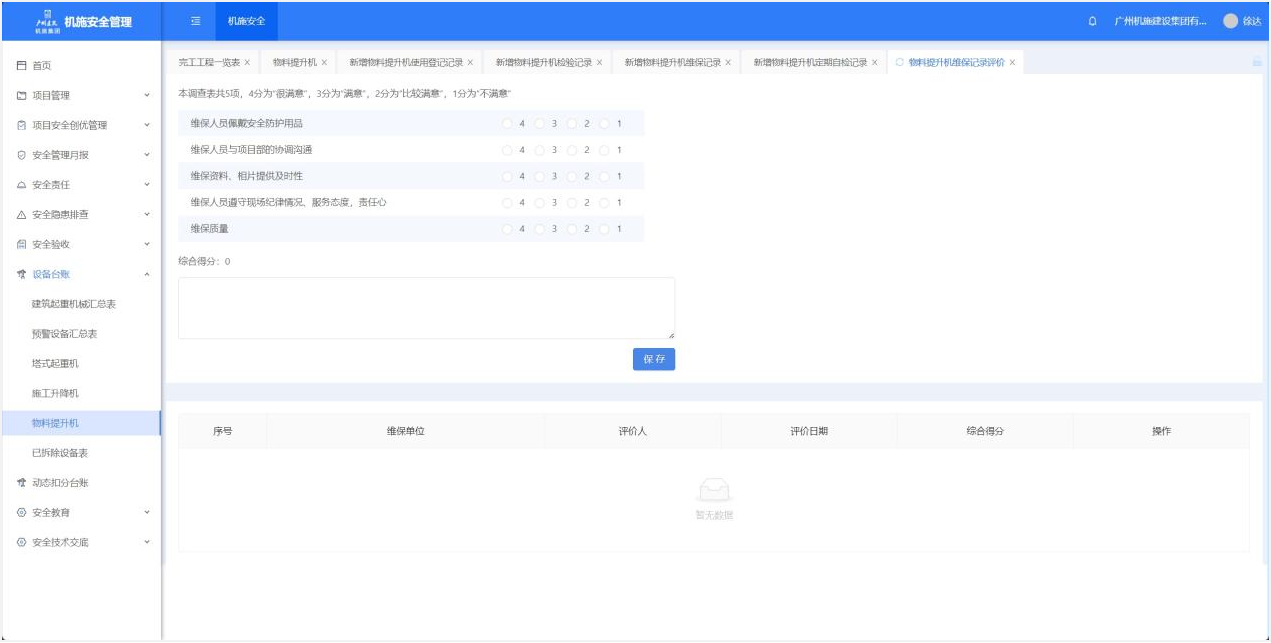Click the 首页 home icon in sidebar

[x=22, y=66]
